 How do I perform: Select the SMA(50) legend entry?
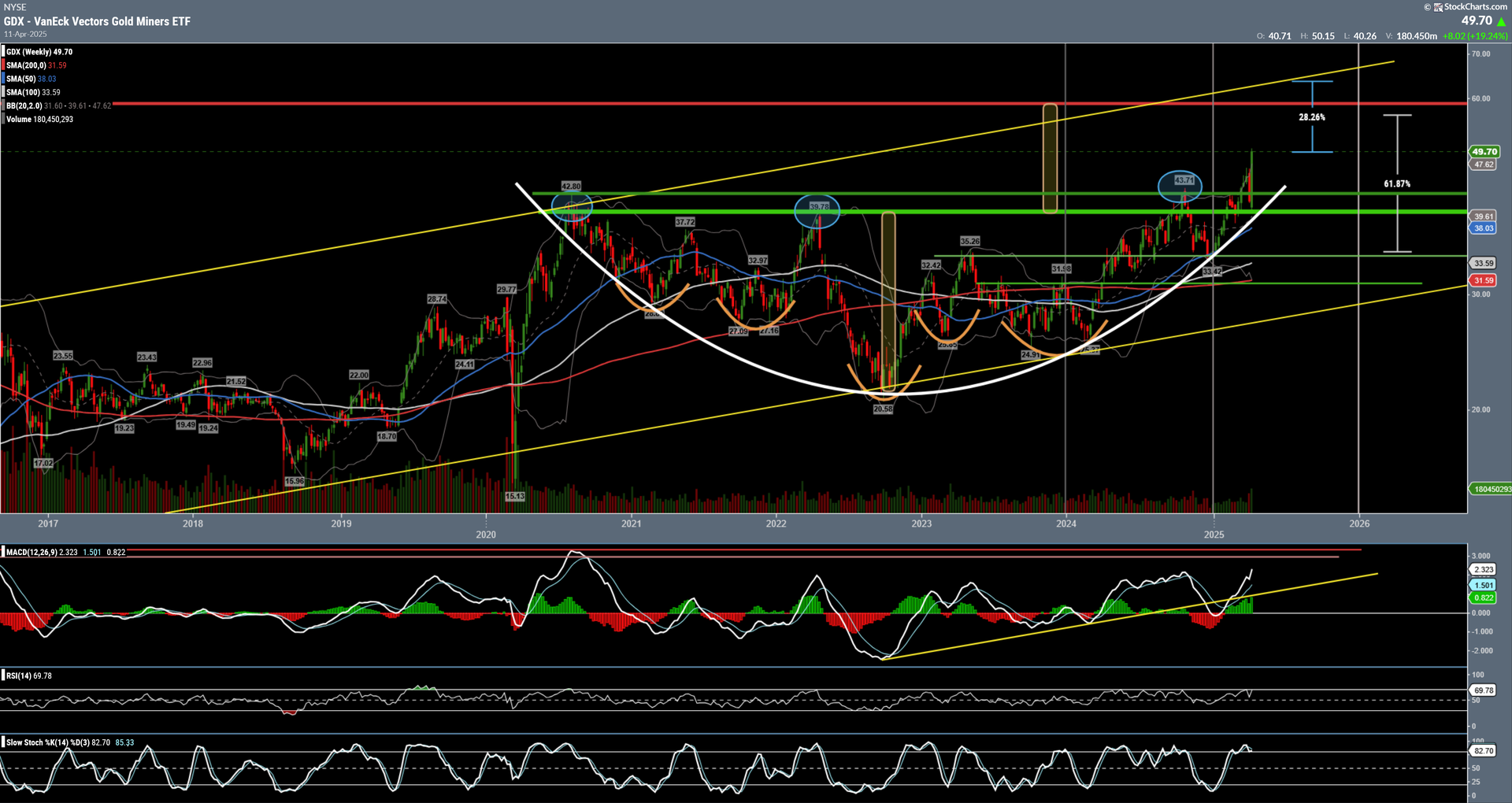coord(31,79)
